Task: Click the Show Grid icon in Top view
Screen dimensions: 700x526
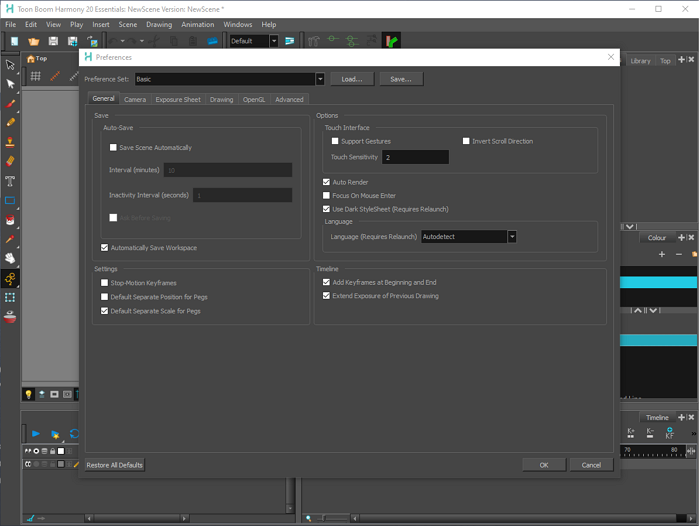Action: coord(36,76)
